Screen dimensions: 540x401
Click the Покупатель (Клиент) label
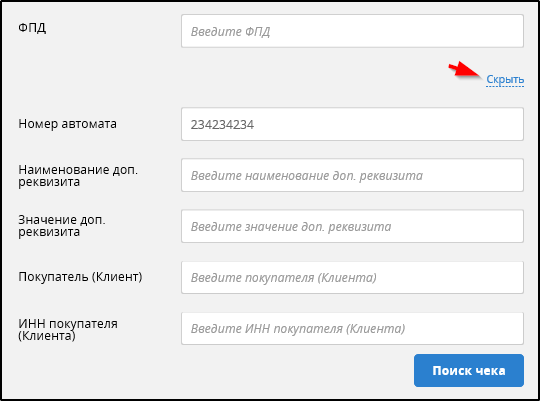[80, 277]
